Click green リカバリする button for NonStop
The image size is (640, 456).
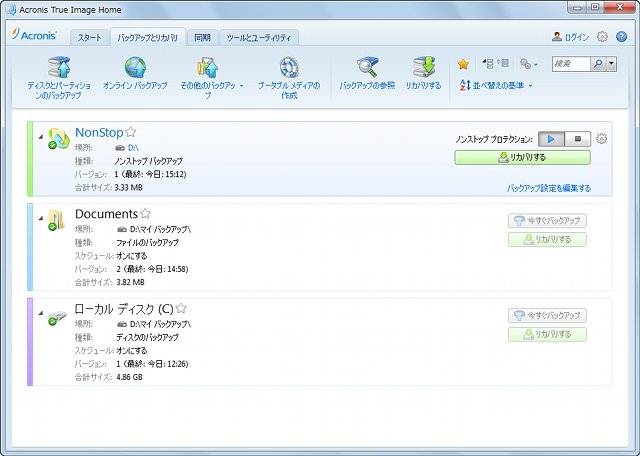pyautogui.click(x=522, y=158)
